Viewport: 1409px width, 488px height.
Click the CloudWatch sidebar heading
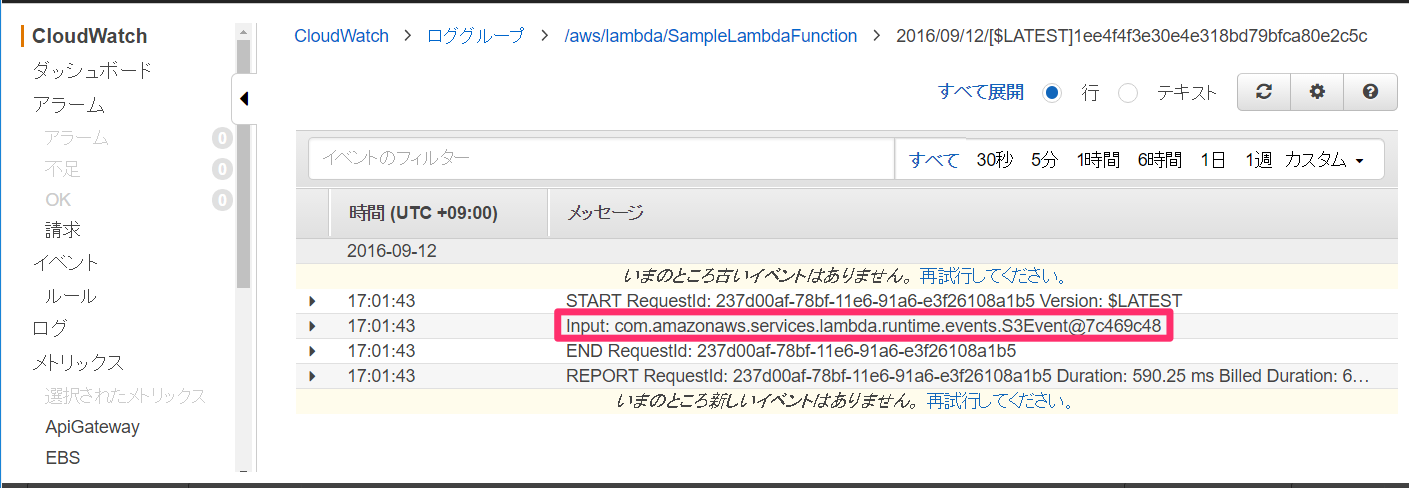click(89, 36)
